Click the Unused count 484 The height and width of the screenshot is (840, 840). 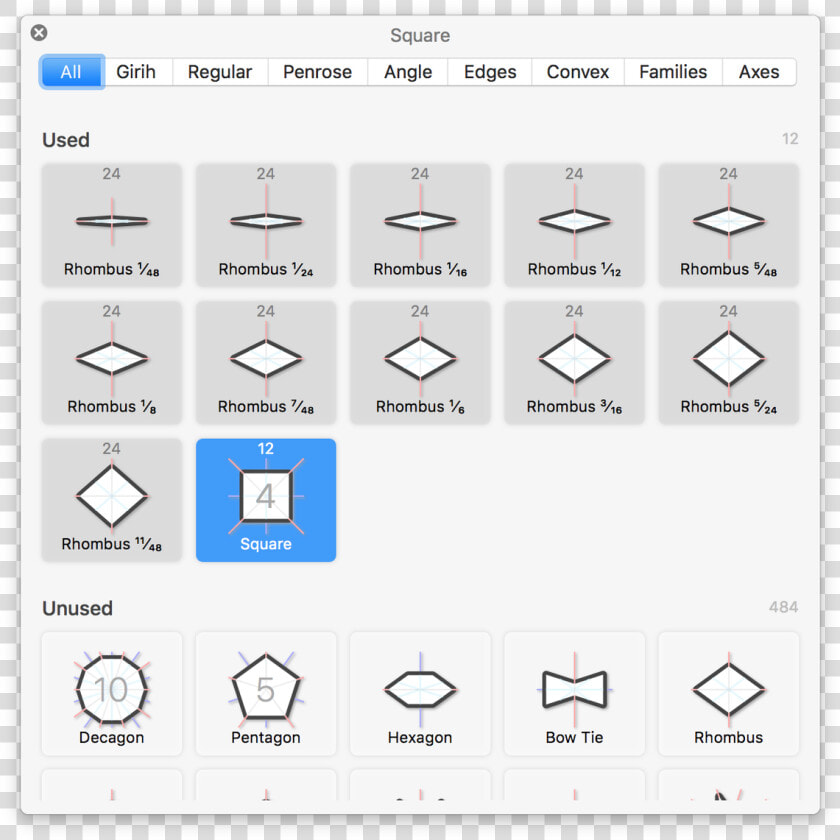[x=783, y=607]
